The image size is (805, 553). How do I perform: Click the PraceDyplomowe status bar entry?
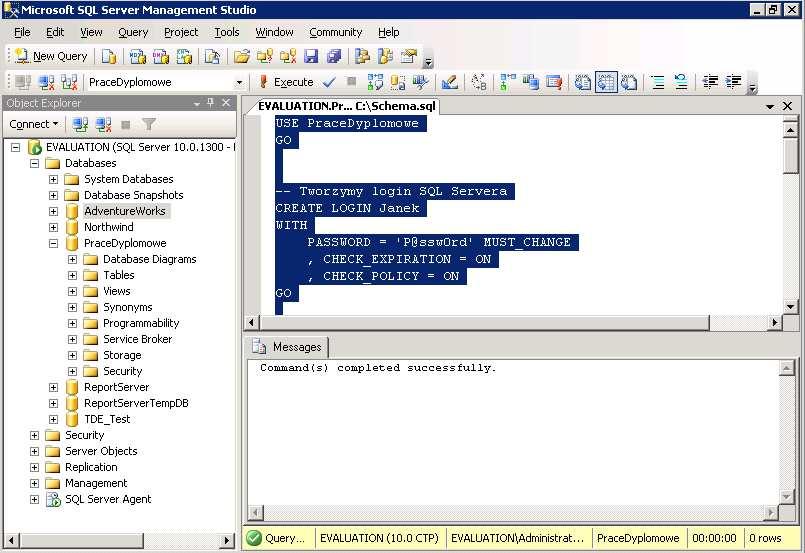pyautogui.click(x=638, y=538)
